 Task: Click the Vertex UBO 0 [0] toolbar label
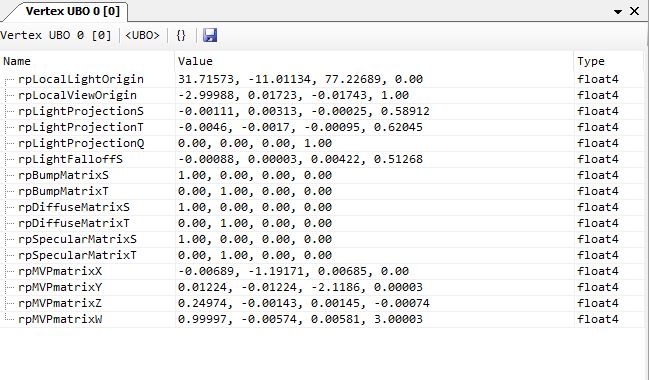tap(56, 35)
